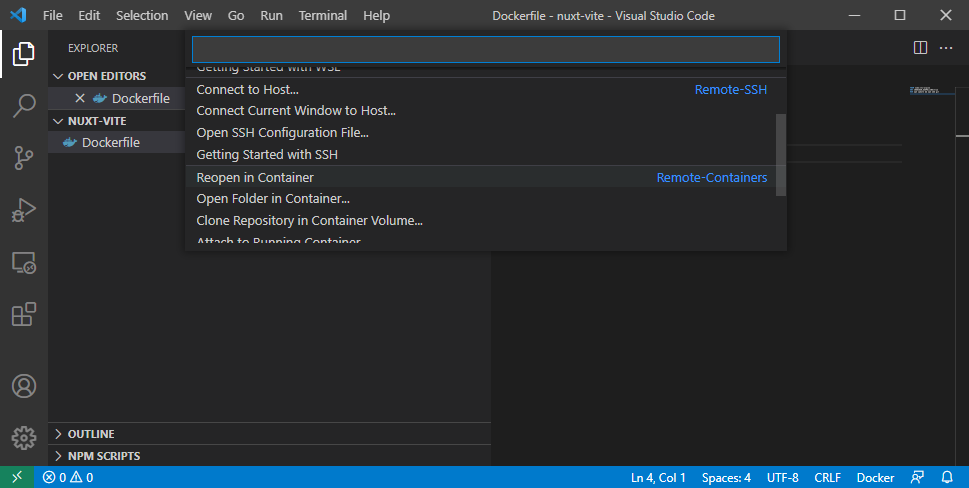Change language mode Docker
This screenshot has height=488, width=969.
875,477
